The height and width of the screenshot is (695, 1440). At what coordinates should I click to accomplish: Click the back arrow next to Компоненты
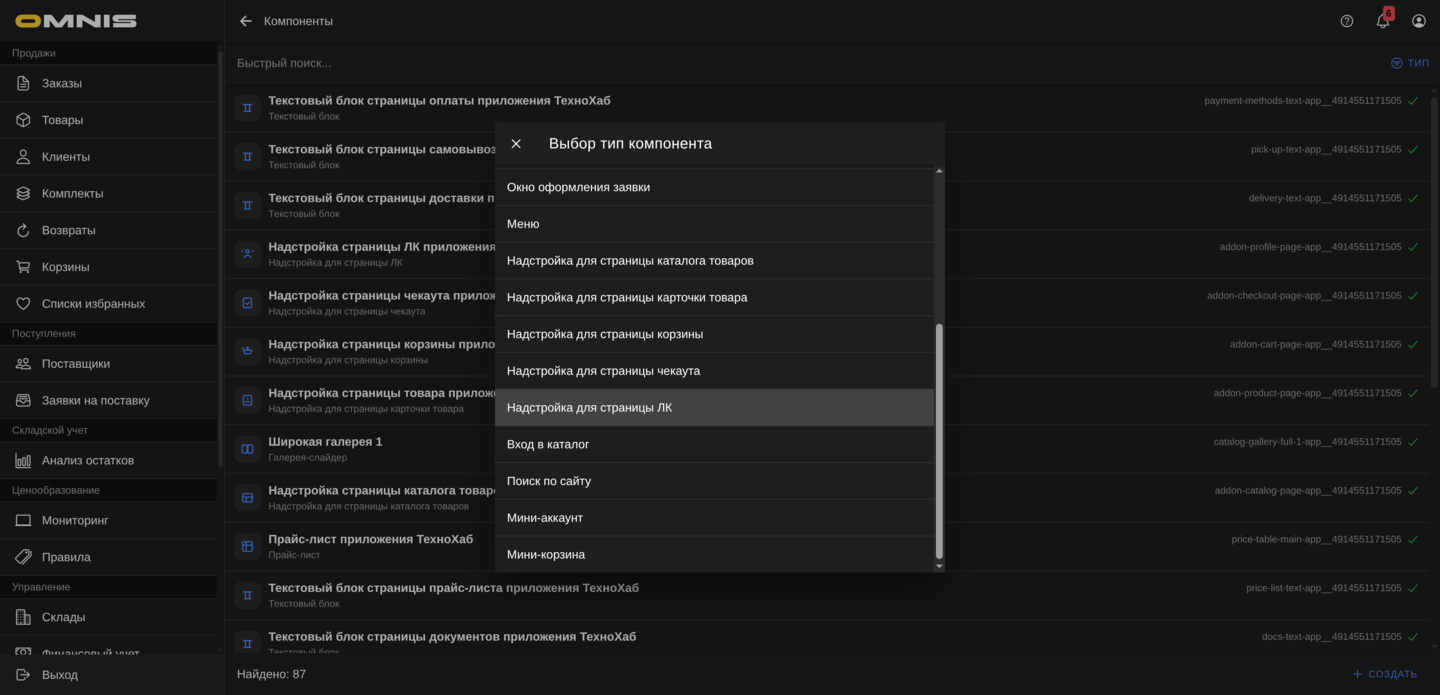click(x=246, y=21)
